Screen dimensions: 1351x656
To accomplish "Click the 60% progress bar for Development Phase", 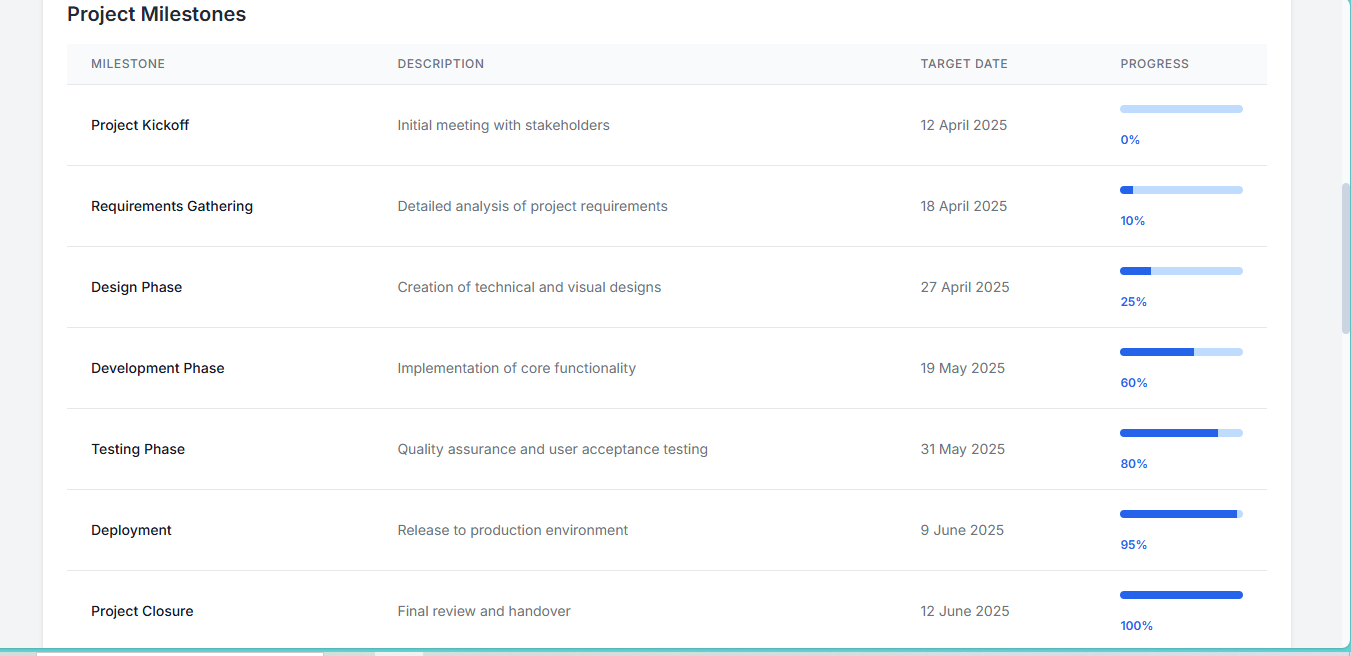I will 1181,352.
